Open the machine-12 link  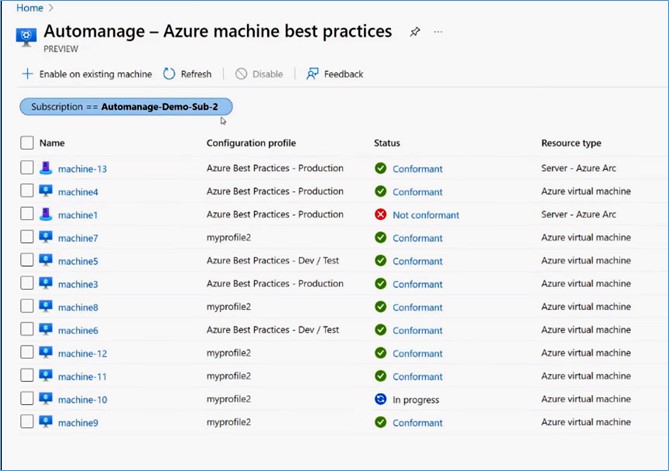click(82, 354)
